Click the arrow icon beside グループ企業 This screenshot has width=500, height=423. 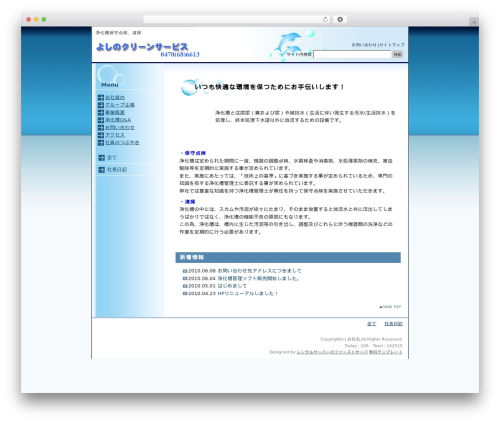[x=101, y=105]
